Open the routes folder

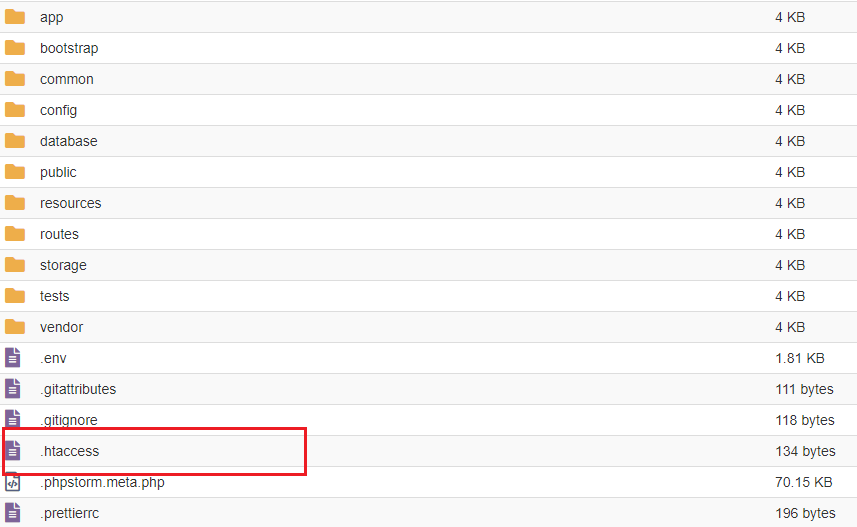[59, 234]
